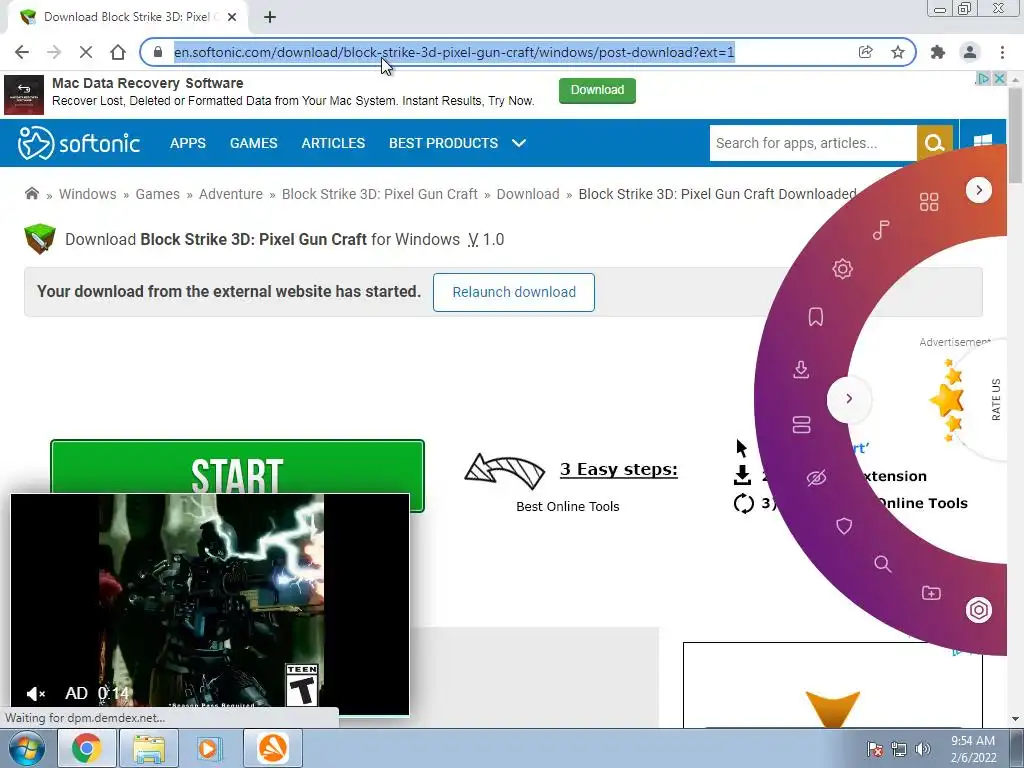Open the gear settings icon in wheel
Screen dimensions: 1024x768
[x=842, y=269]
